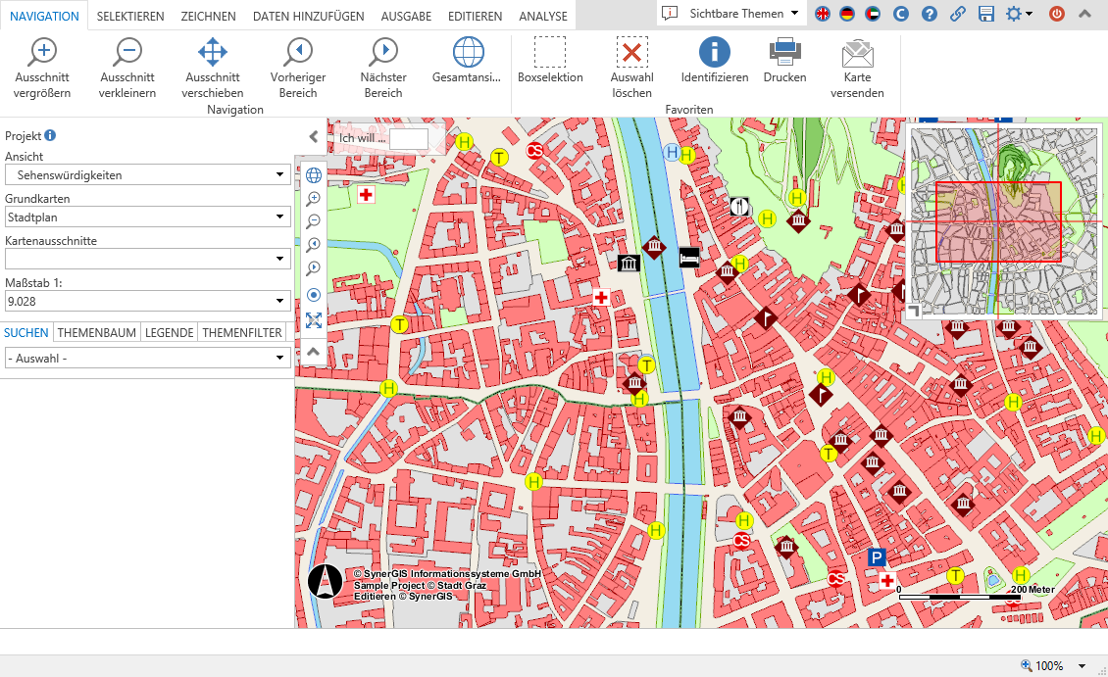Switch language with the German flag
The width and height of the screenshot is (1108, 677).
847,14
